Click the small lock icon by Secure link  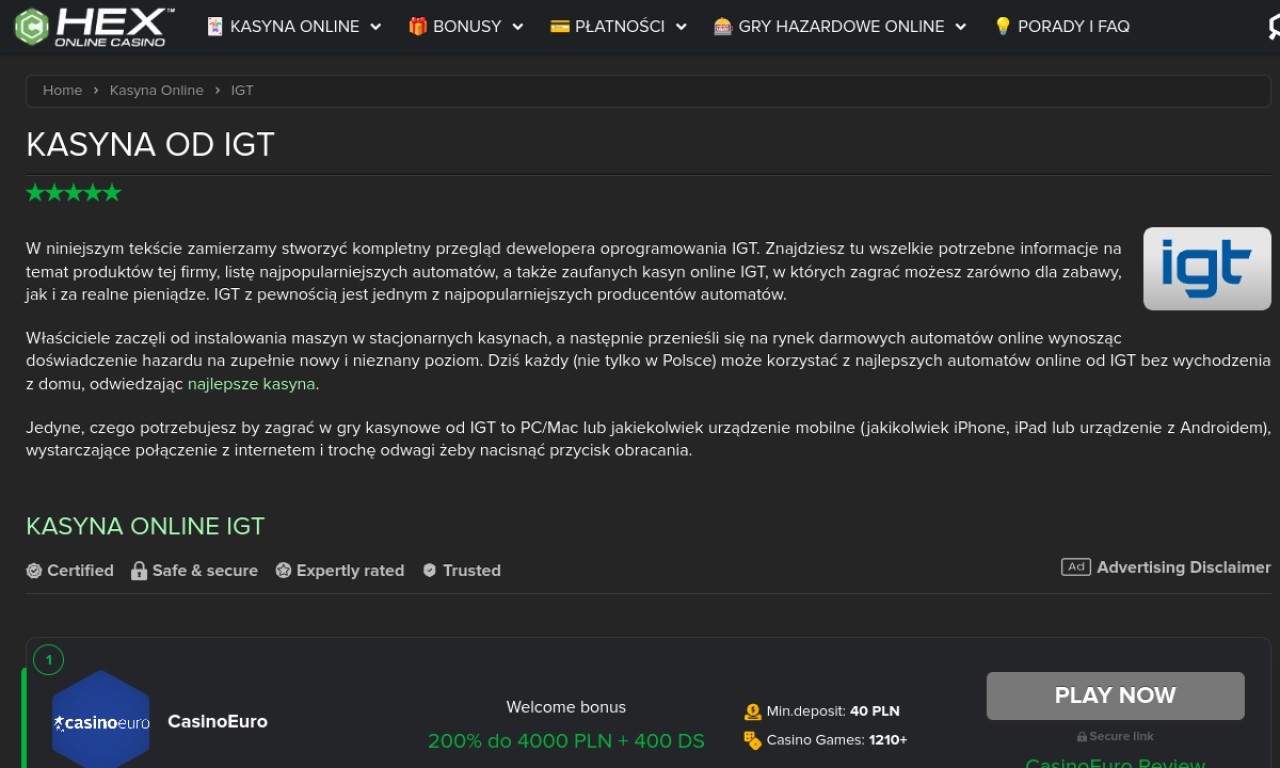[x=1082, y=737]
